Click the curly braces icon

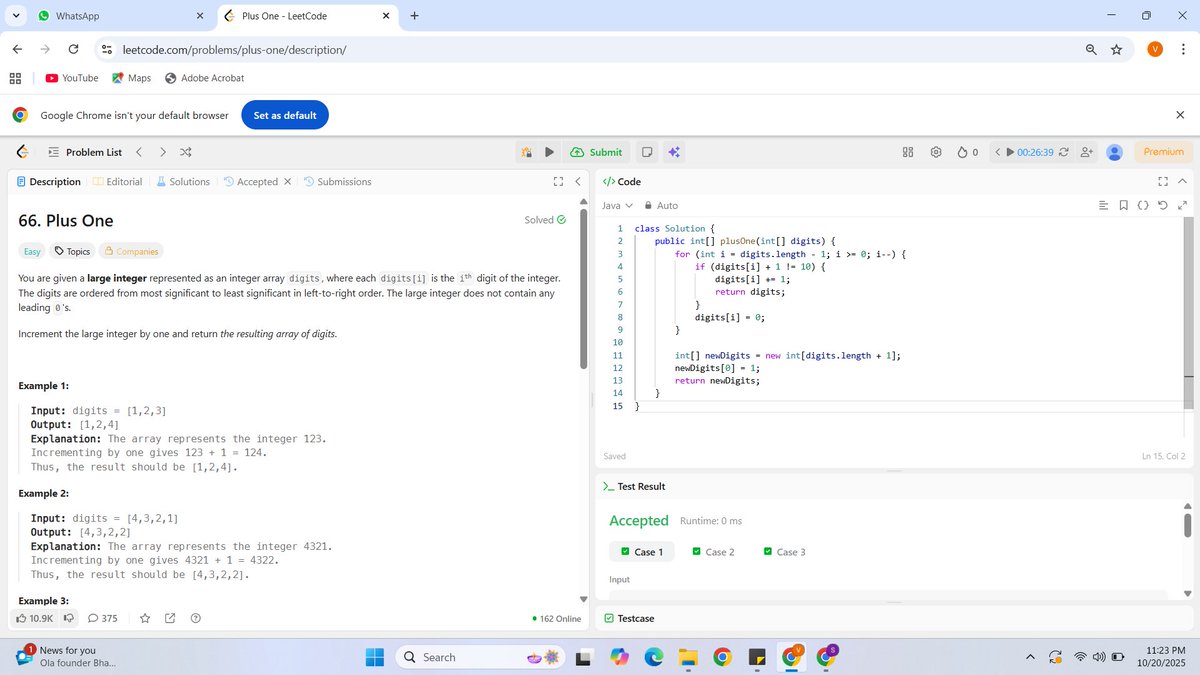1143,205
